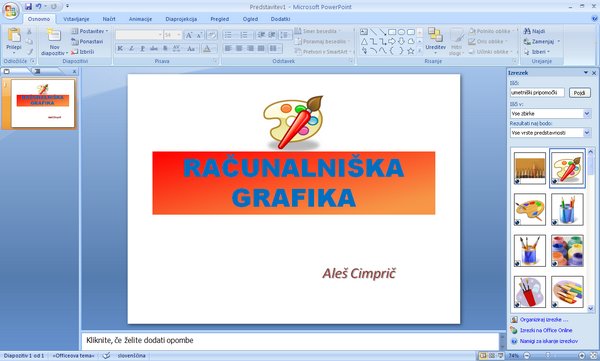Toggle underline P formatting
600x361 pixels.
[x=142, y=49]
